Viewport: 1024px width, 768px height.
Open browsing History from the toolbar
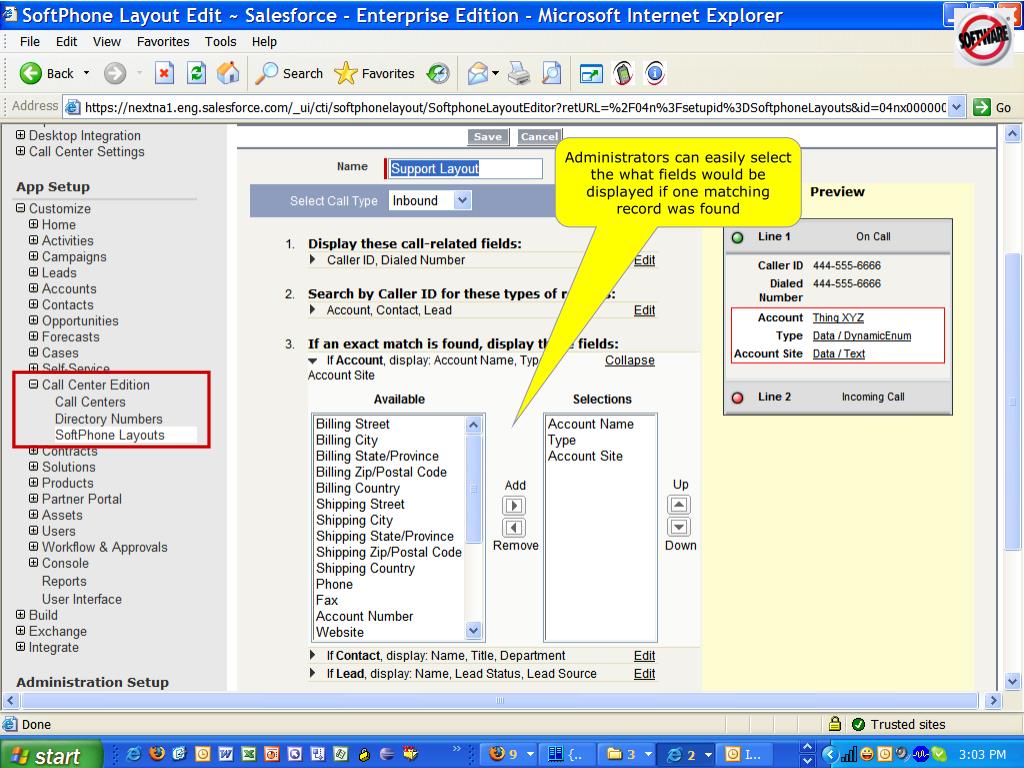(x=438, y=73)
